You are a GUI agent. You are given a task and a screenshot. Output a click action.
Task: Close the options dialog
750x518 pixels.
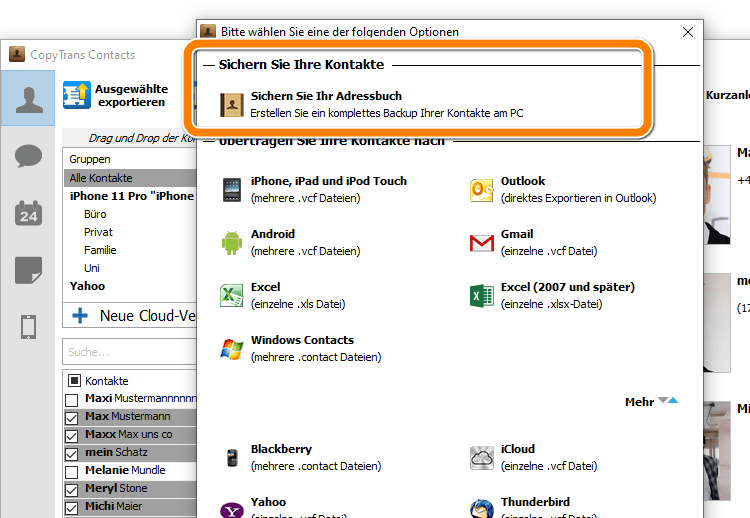tap(688, 32)
